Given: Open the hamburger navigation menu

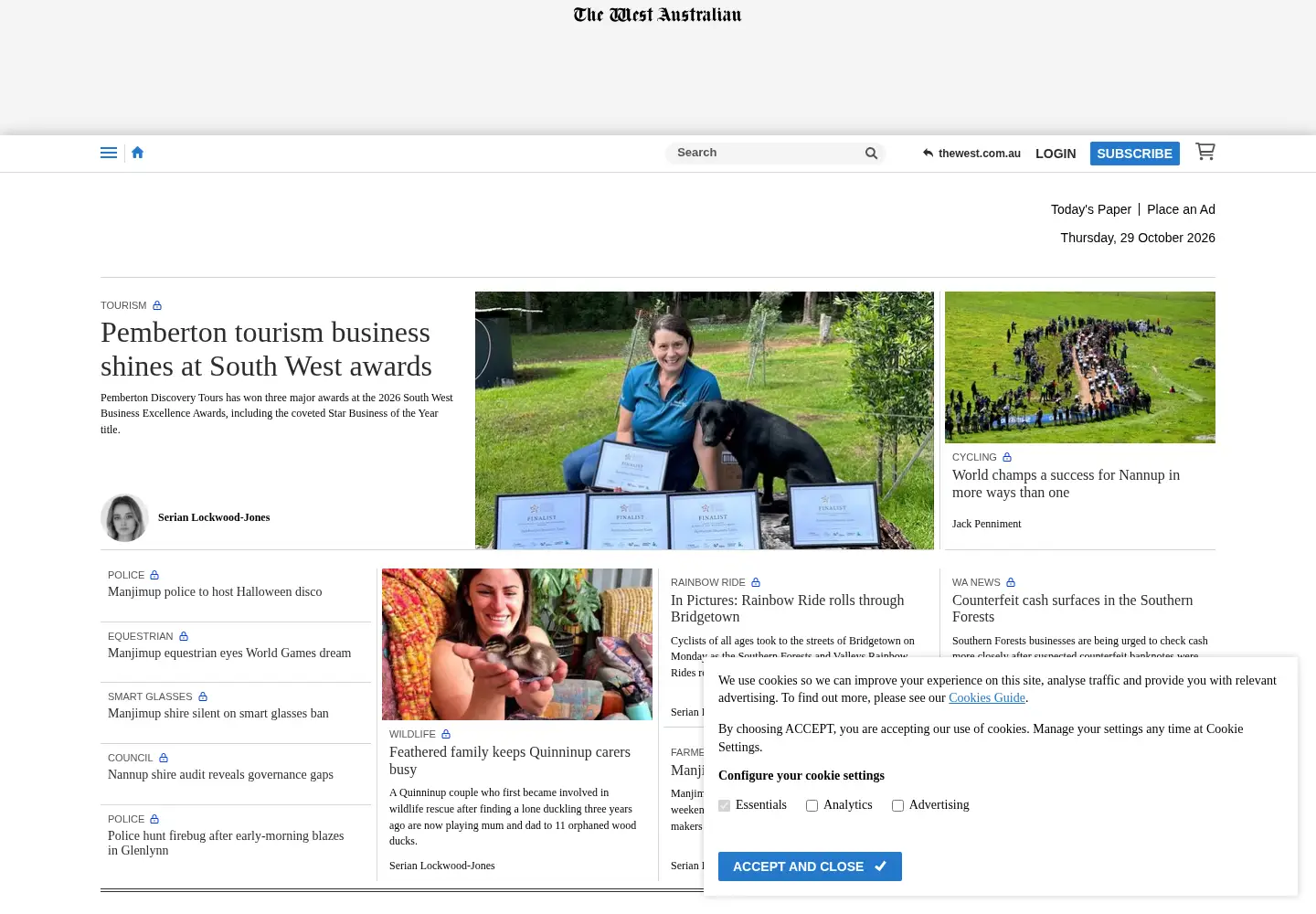Looking at the screenshot, I should click(109, 153).
